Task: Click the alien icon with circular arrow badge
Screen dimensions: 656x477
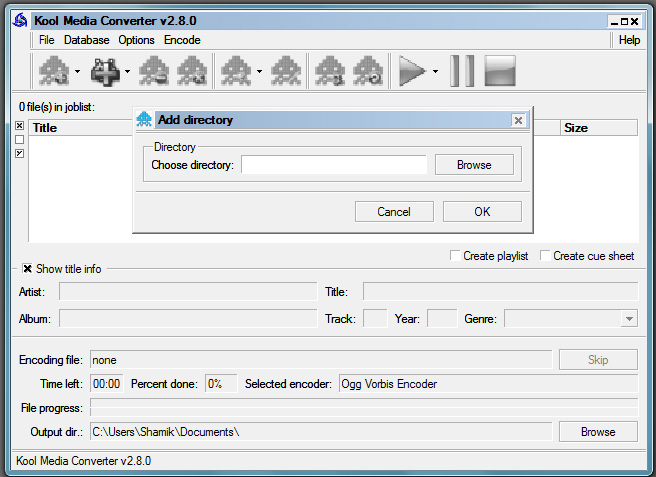Action: (x=368, y=71)
